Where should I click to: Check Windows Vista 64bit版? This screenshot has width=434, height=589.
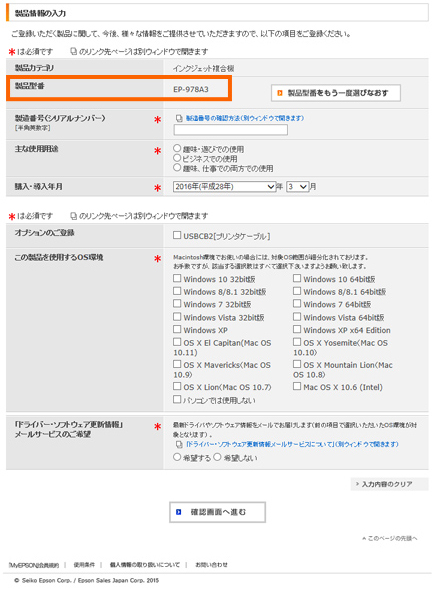pos(297,317)
